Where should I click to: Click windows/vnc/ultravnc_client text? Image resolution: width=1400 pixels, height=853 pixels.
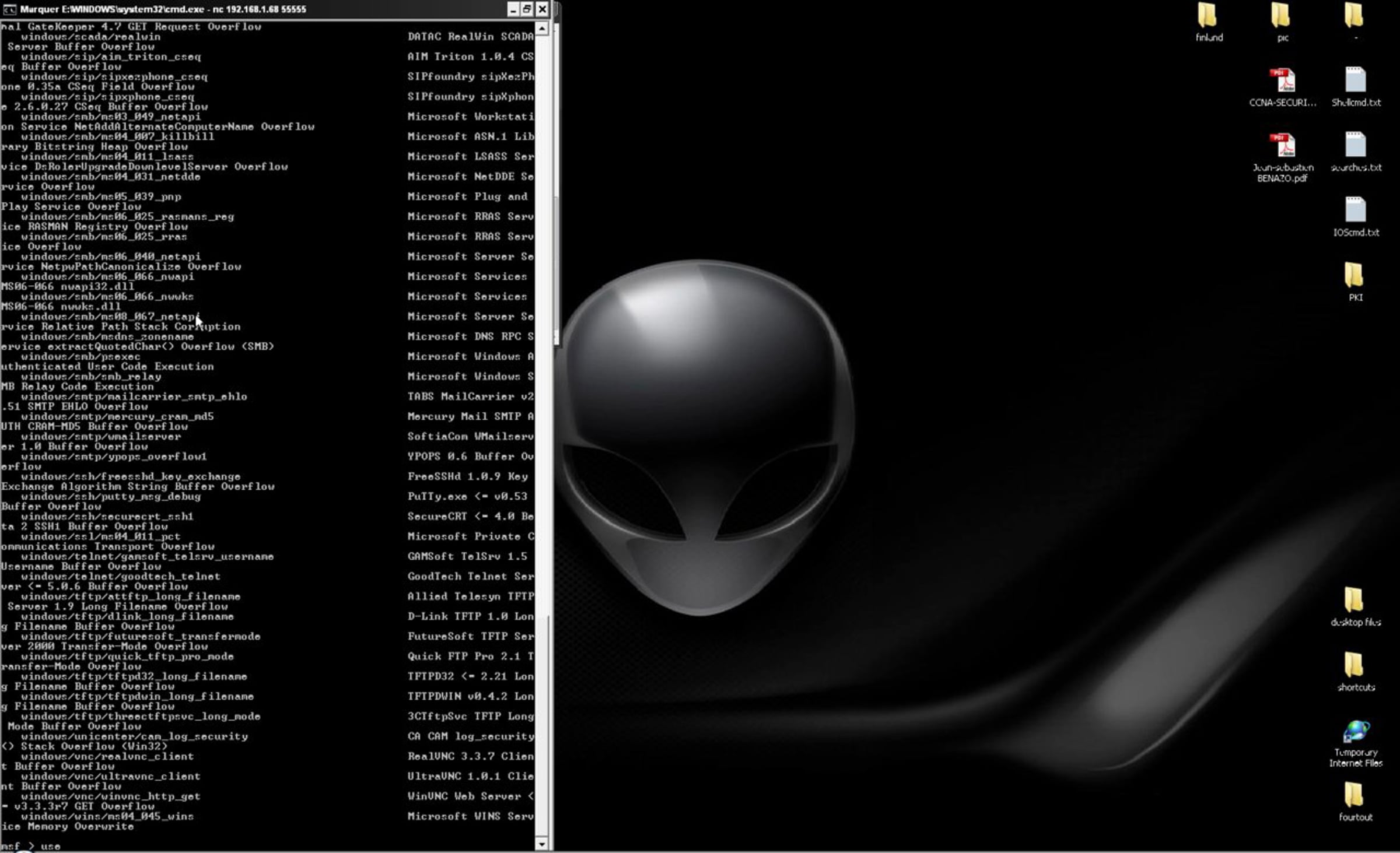tap(111, 777)
